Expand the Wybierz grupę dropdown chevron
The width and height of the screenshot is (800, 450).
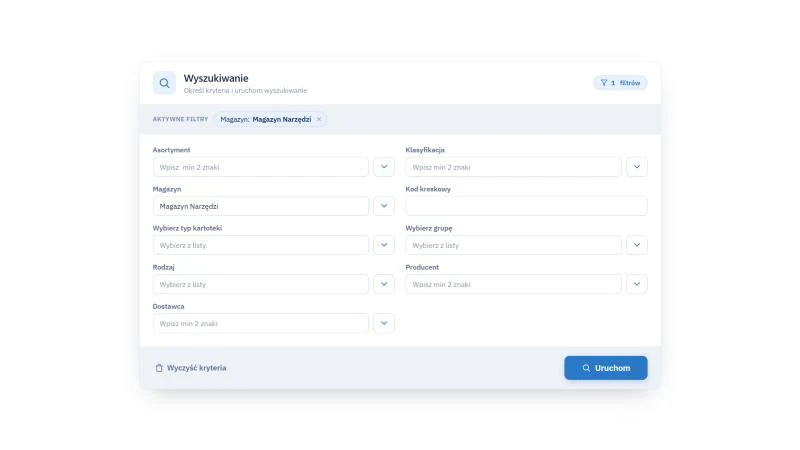637,245
